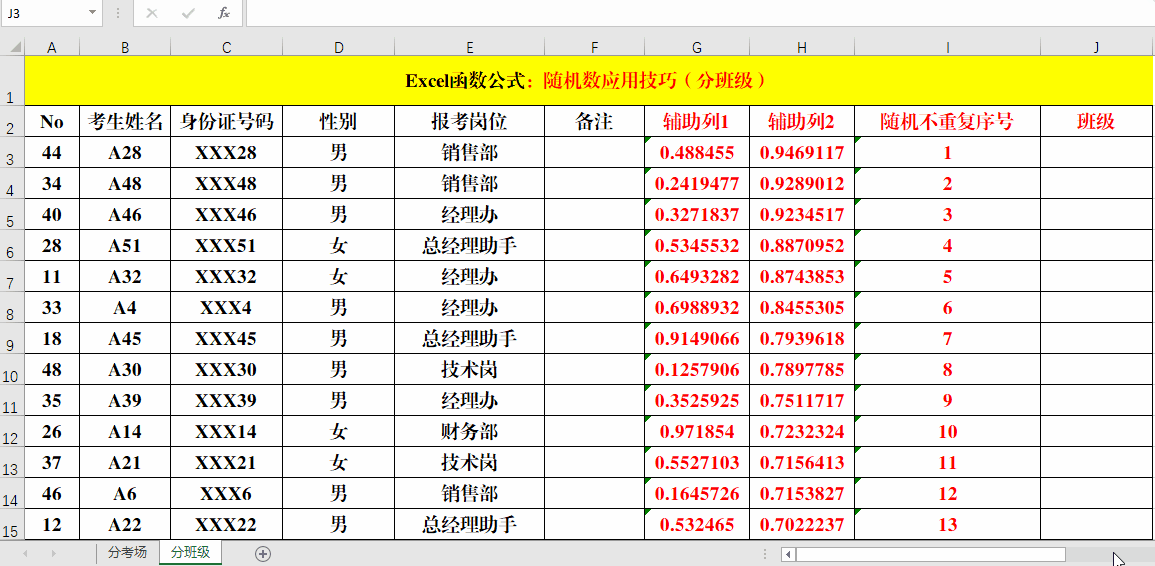Click the previous sheet navigation arrow
The image size is (1155, 566).
26,553
